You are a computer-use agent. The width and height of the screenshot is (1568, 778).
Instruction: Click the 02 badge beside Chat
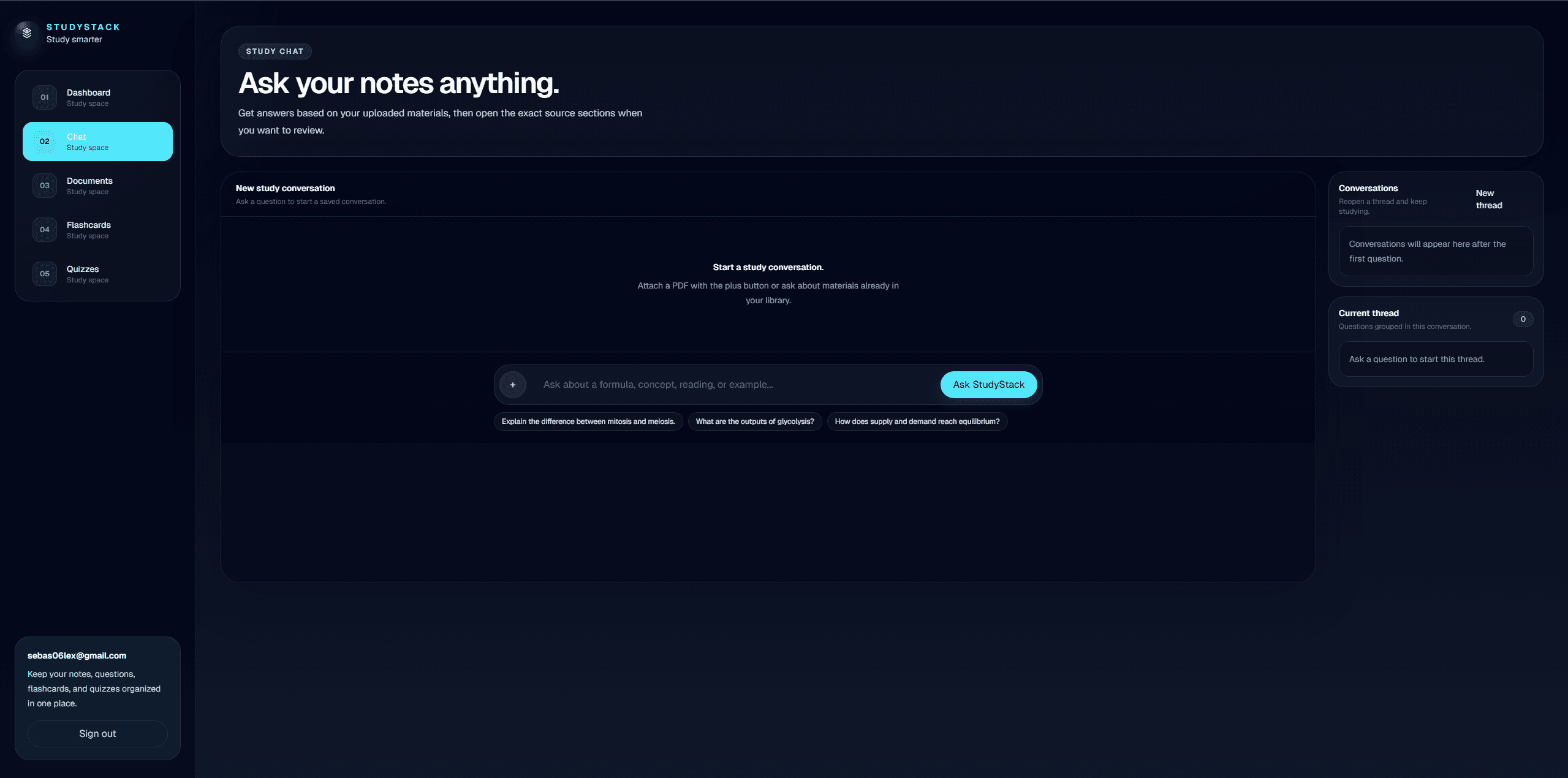(45, 142)
